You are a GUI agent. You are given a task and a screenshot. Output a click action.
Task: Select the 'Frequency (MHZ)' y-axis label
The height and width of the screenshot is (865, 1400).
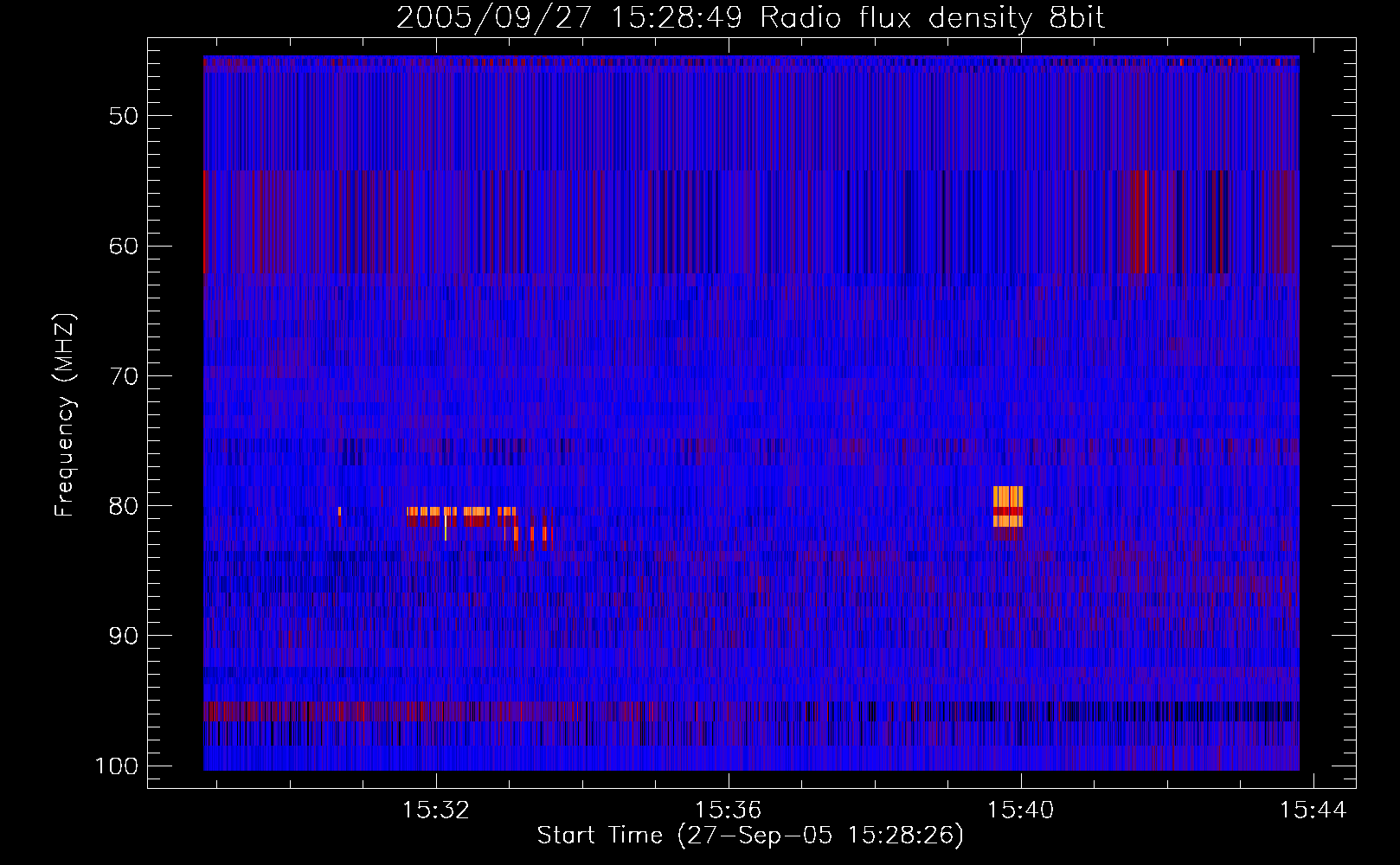(65, 415)
